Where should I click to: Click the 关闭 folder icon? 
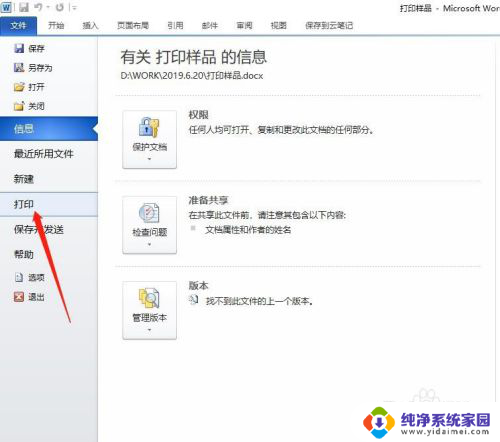[x=19, y=106]
